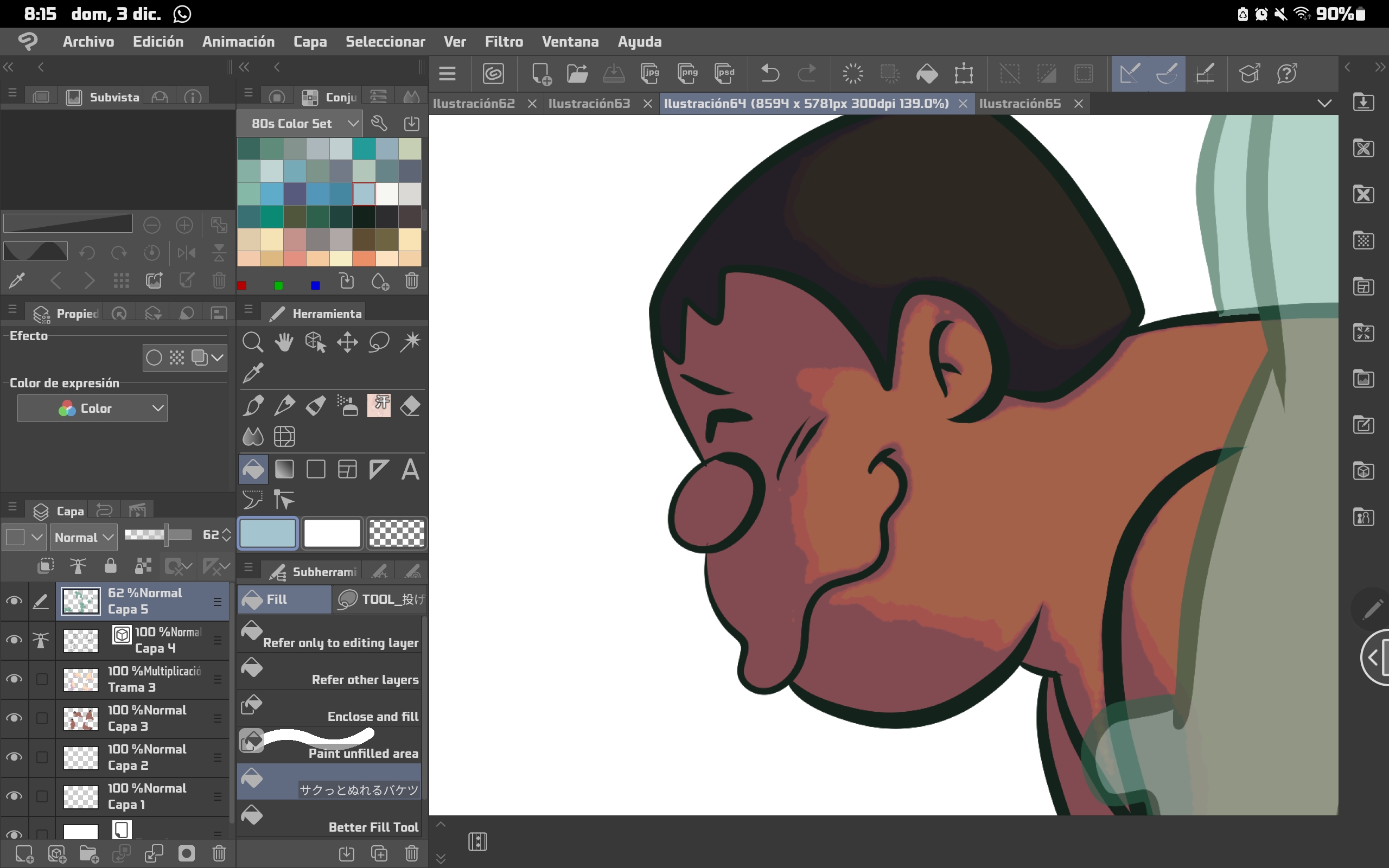Choose the Gradient tool
Screen dimensions: 1389x868
[284, 470]
